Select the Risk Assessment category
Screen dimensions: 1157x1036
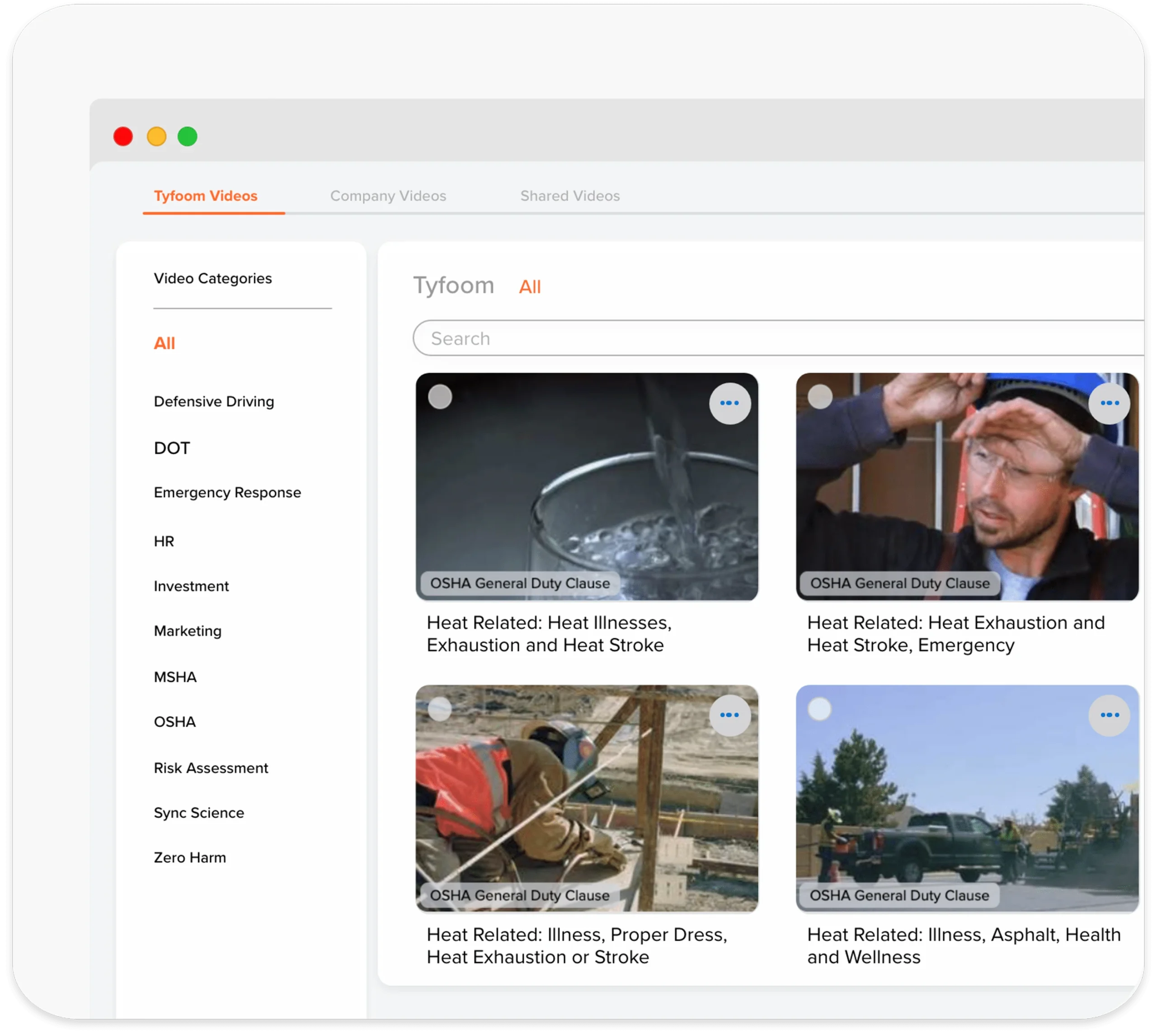[x=211, y=768]
